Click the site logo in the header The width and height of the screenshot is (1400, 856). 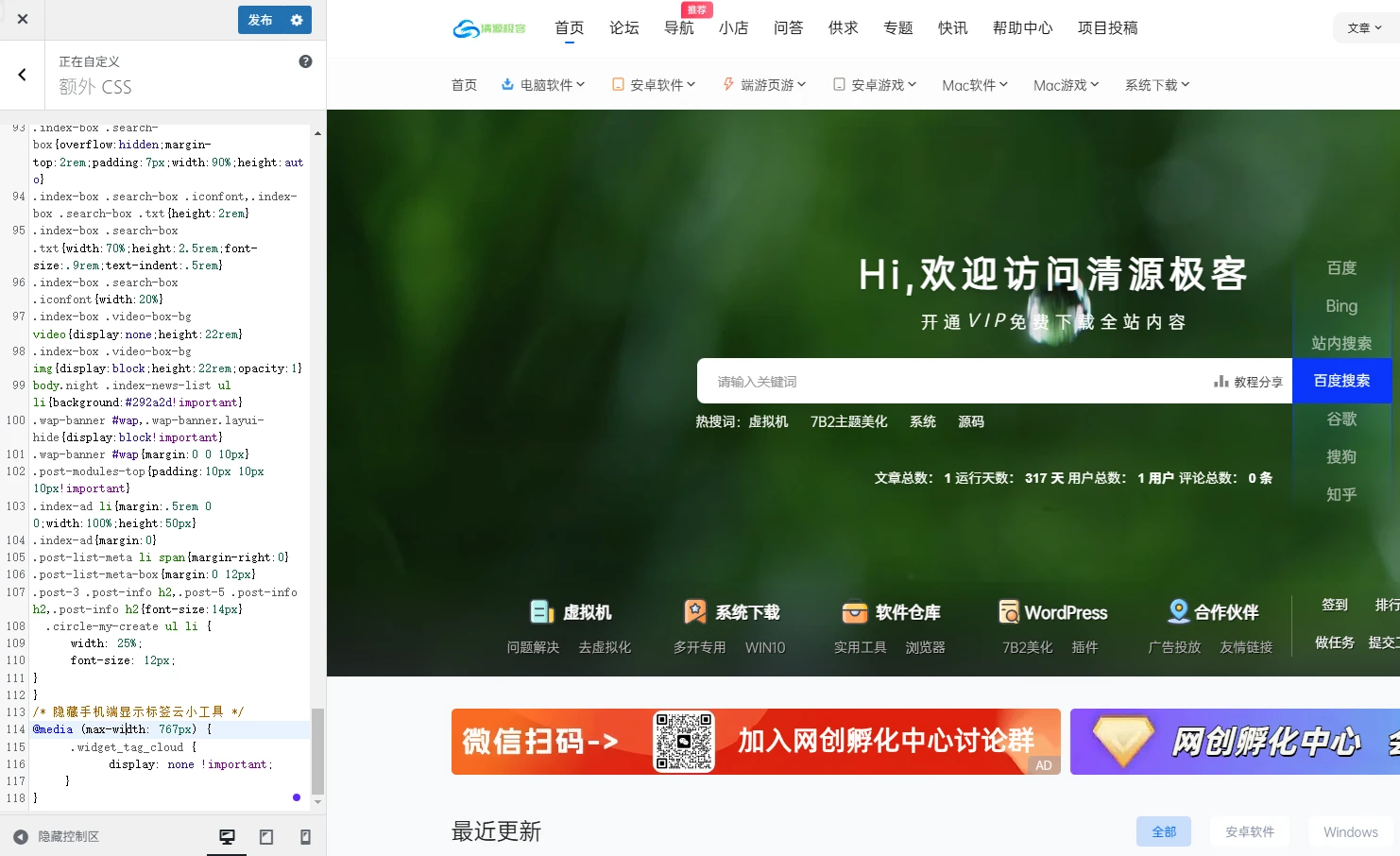coord(489,28)
